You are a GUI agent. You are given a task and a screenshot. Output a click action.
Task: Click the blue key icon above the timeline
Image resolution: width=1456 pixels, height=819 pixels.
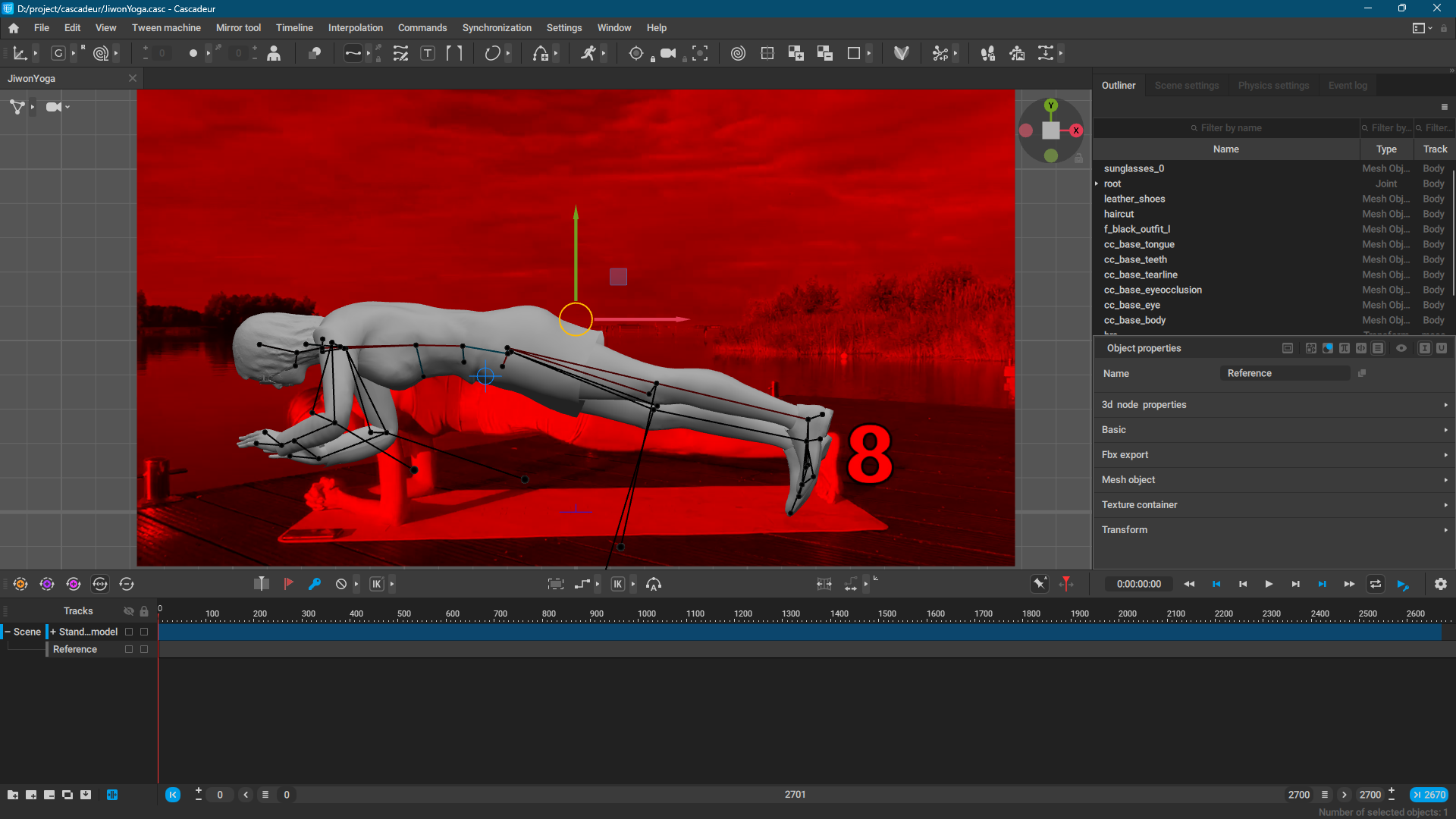315,584
